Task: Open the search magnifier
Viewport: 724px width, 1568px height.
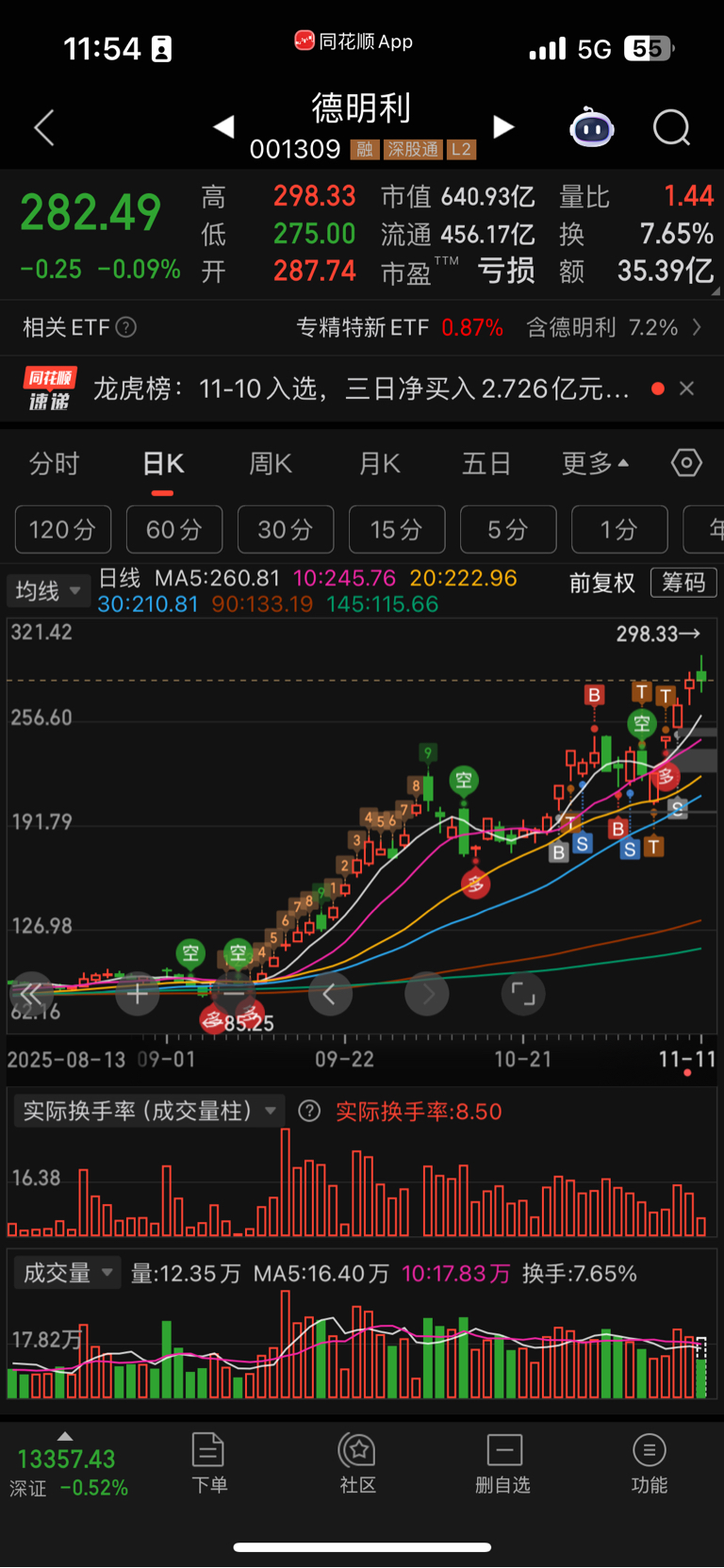Action: pos(672,127)
